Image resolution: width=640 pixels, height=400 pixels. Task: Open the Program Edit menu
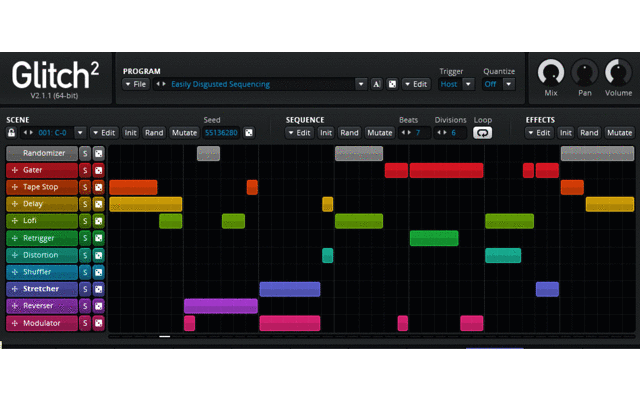tap(416, 84)
